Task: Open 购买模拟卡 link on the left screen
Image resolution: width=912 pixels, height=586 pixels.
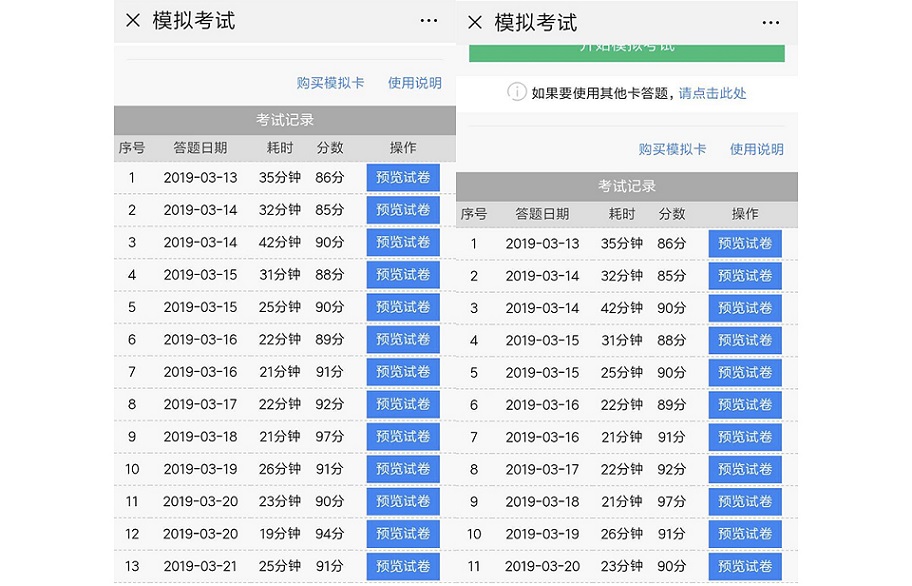Action: point(330,83)
